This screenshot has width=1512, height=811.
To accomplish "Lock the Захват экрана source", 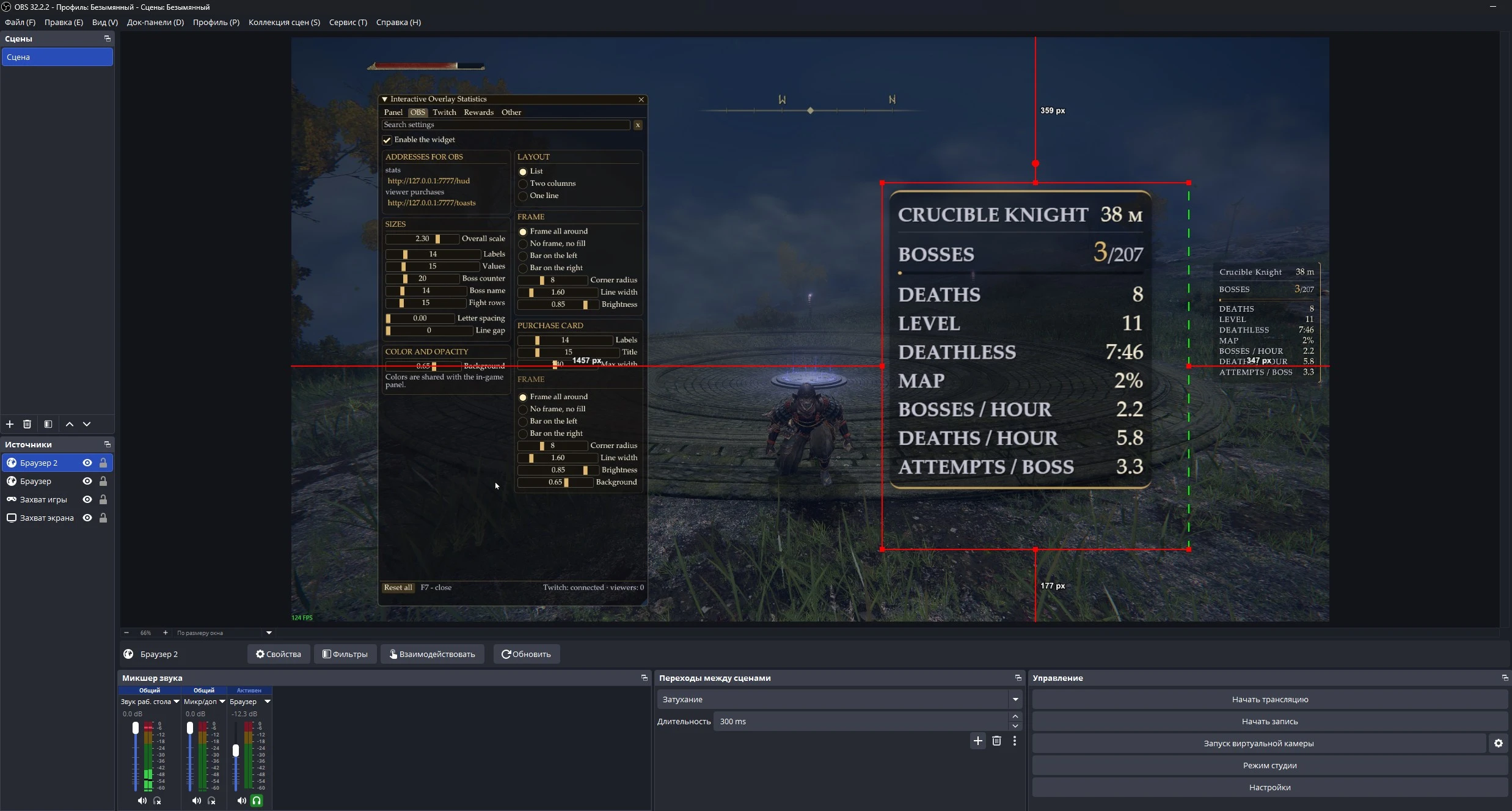I will tap(103, 518).
